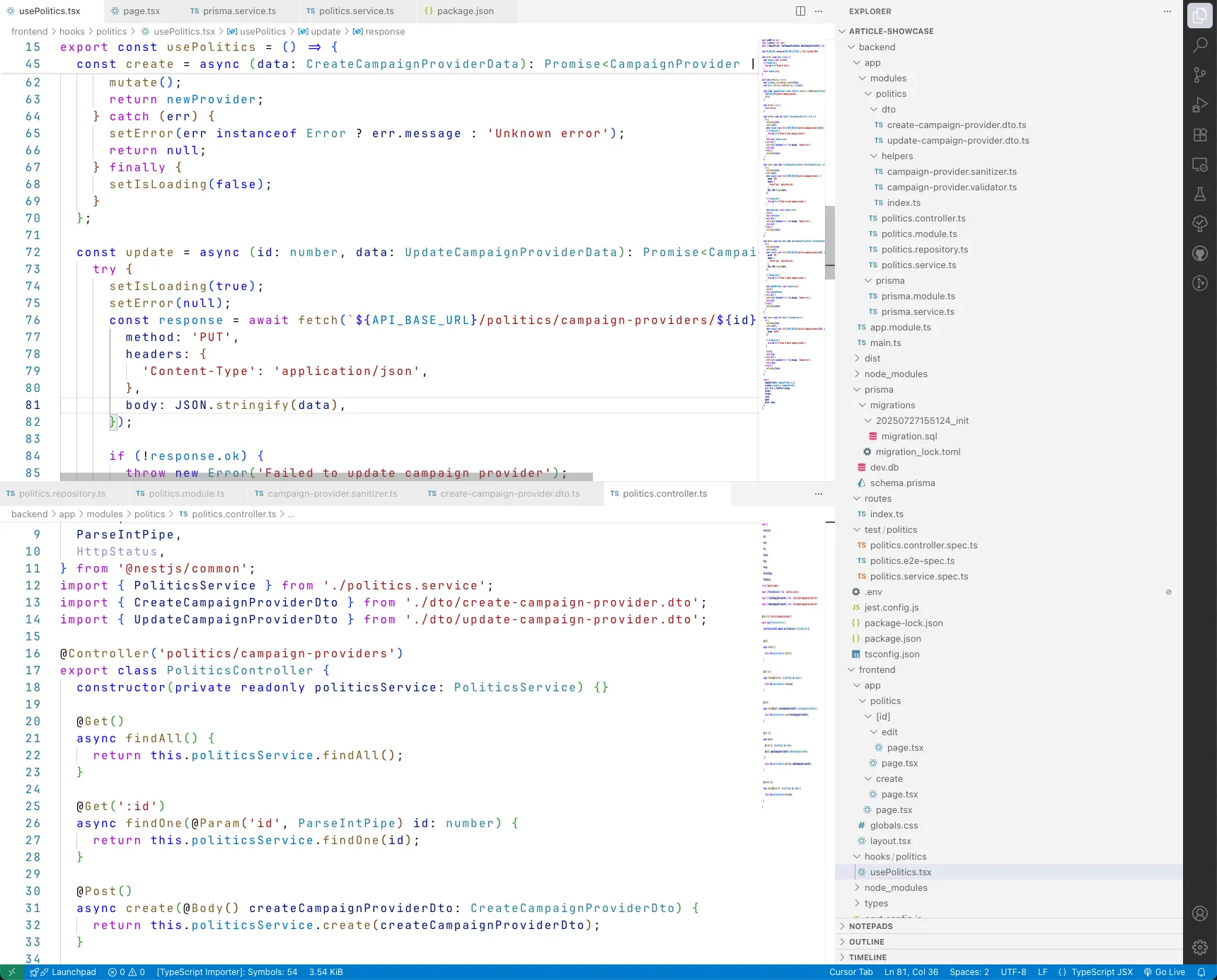Open the Run and Debug panel

[1200, 104]
